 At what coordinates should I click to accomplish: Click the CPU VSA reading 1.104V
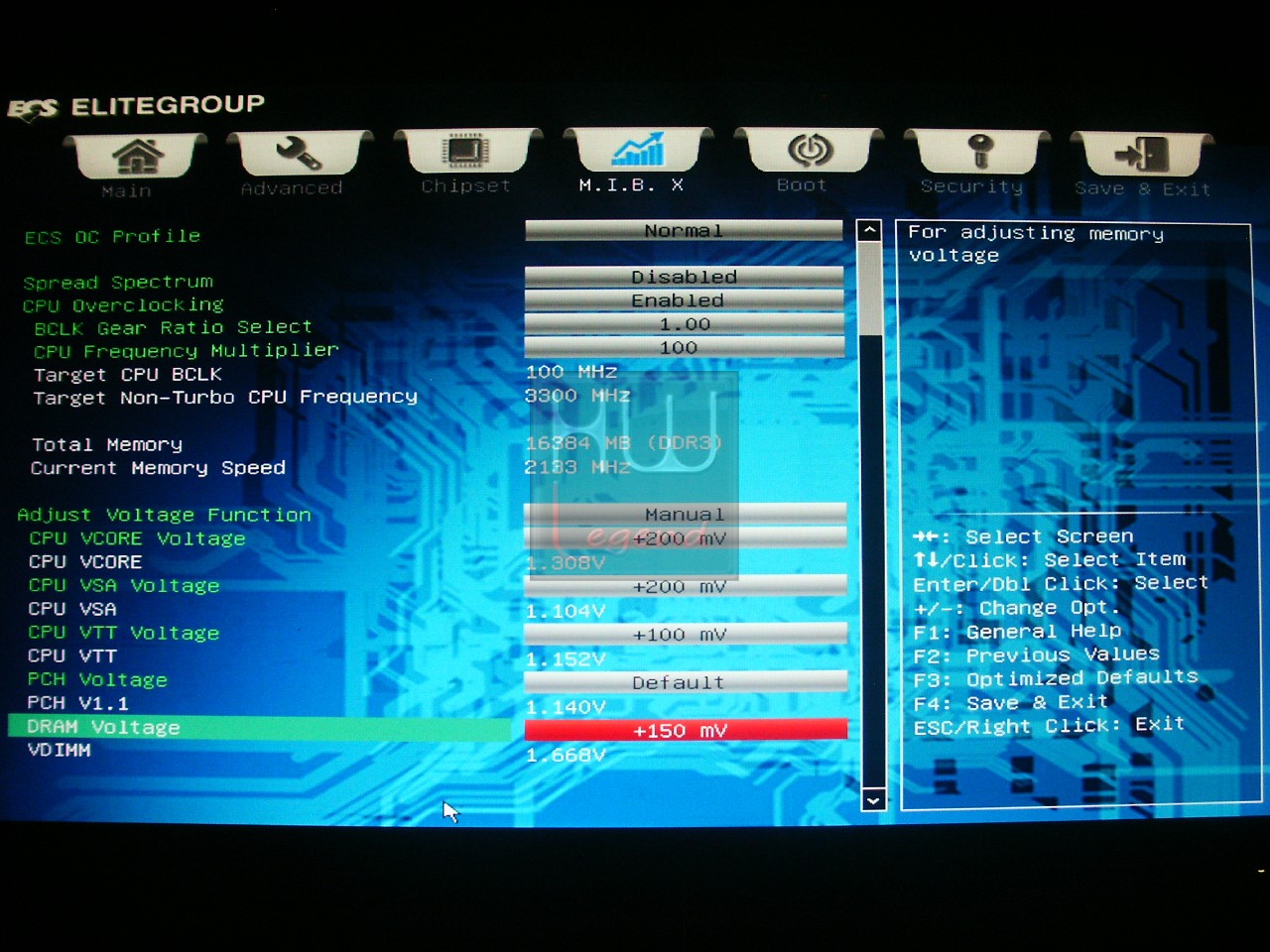[566, 611]
